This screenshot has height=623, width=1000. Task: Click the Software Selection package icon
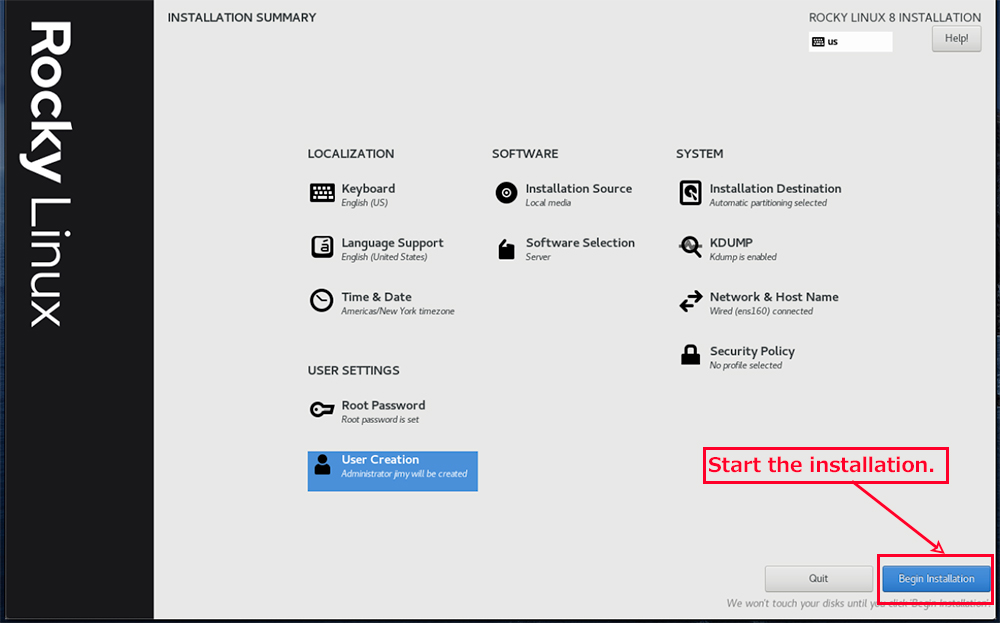point(506,249)
